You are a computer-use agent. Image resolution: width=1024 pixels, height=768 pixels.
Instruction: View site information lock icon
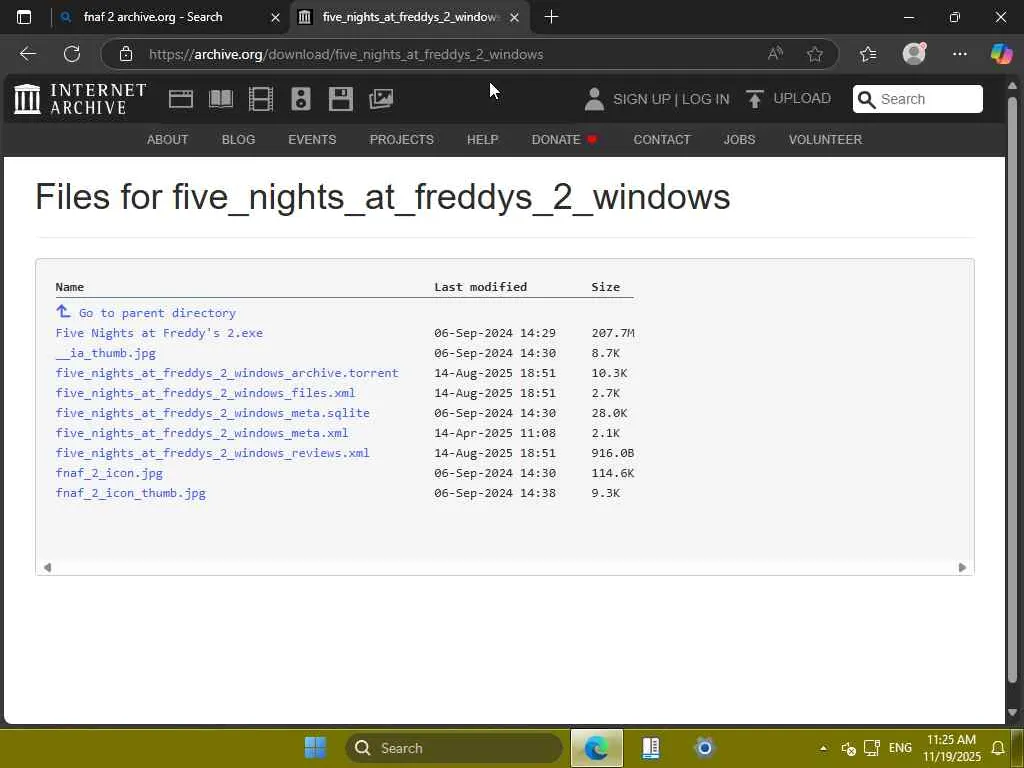pos(126,54)
